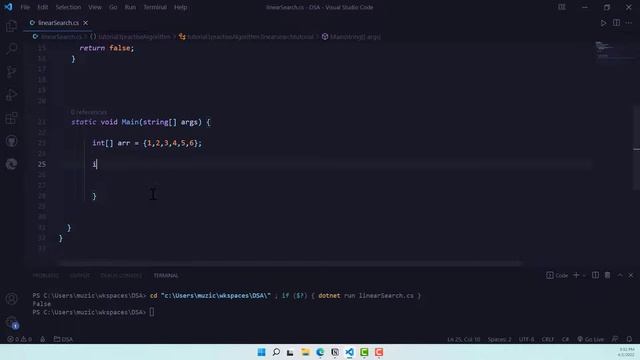Image resolution: width=640 pixels, height=360 pixels.
Task: Open the Run and Debug view
Action: click(11, 95)
